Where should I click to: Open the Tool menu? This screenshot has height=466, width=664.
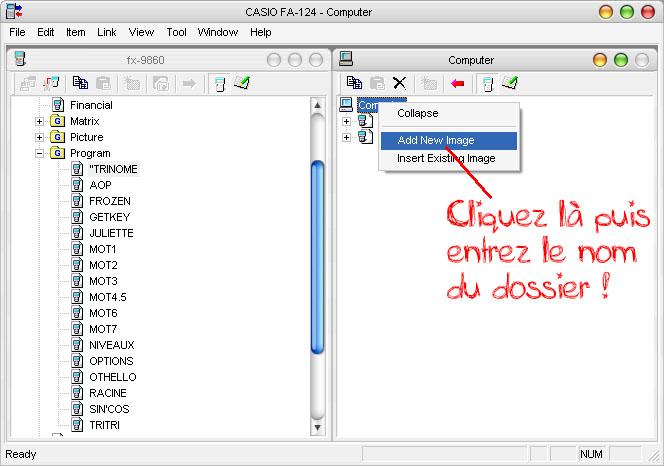[x=177, y=32]
